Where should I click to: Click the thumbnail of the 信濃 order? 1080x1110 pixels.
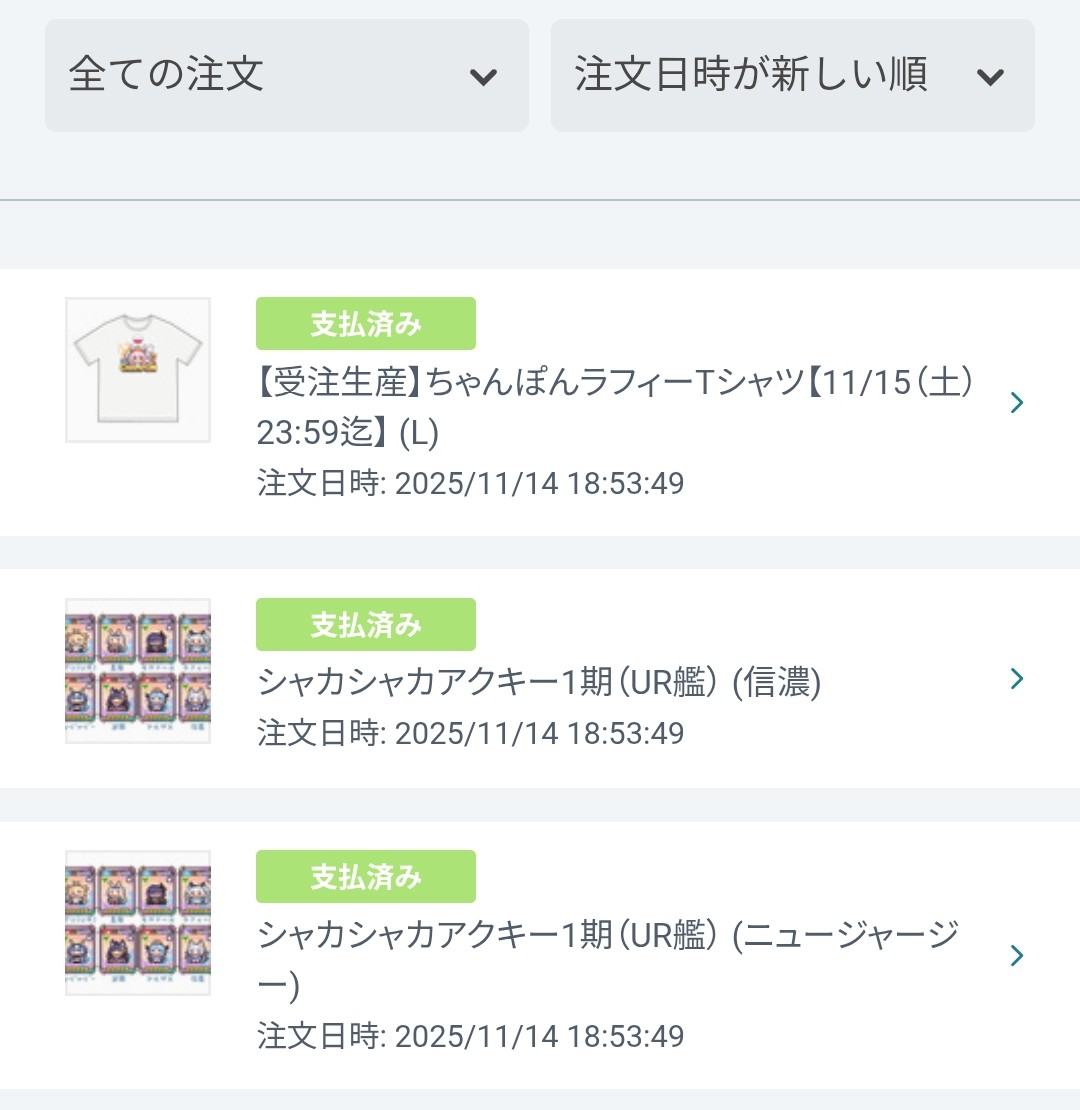tap(138, 671)
